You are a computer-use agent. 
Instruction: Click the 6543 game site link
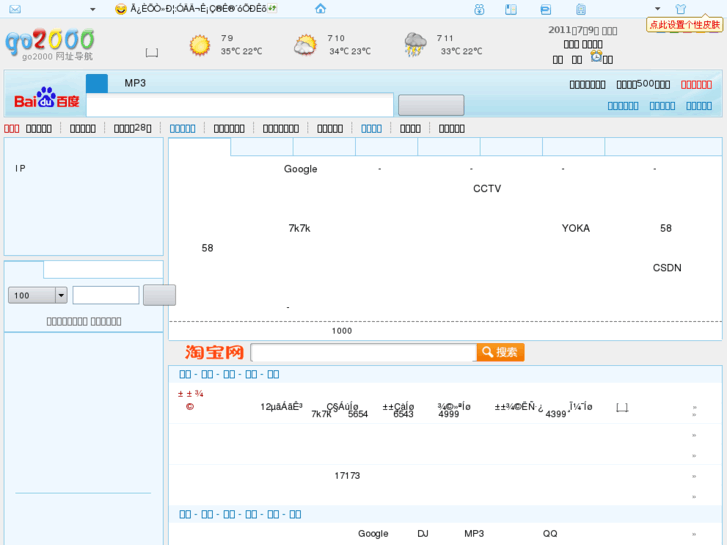403,414
